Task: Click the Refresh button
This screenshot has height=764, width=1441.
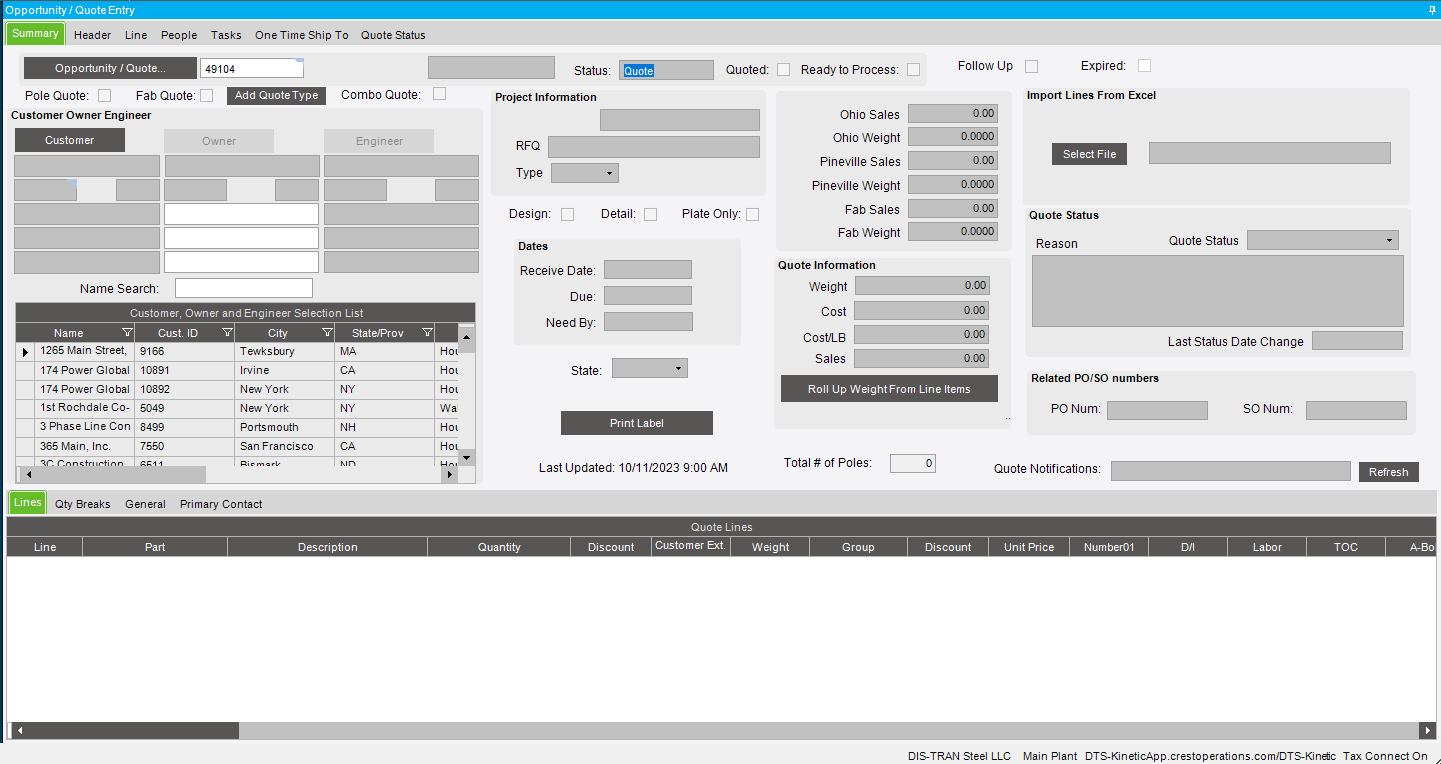Action: (x=1388, y=472)
